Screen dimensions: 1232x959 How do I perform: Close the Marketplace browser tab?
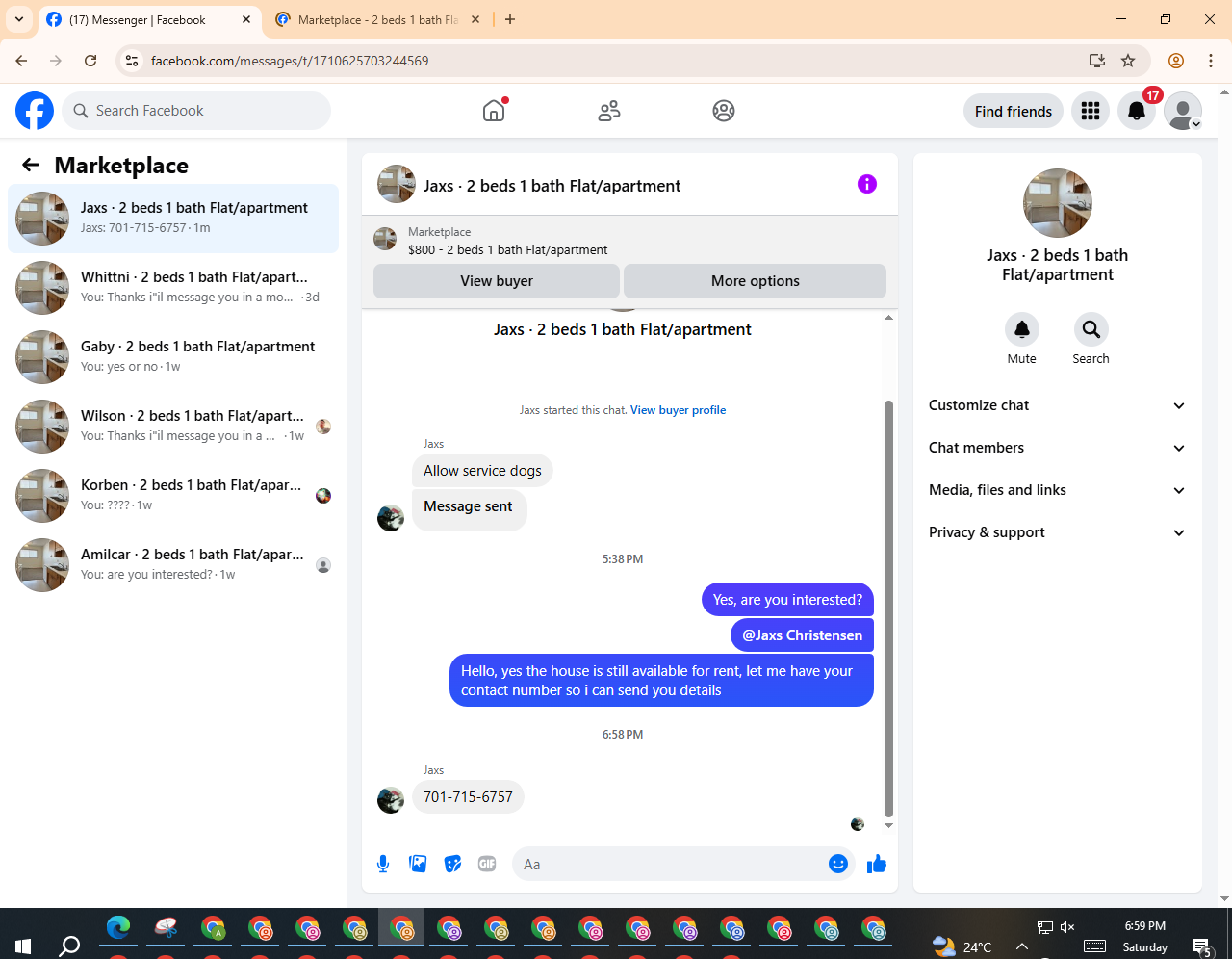(x=475, y=19)
